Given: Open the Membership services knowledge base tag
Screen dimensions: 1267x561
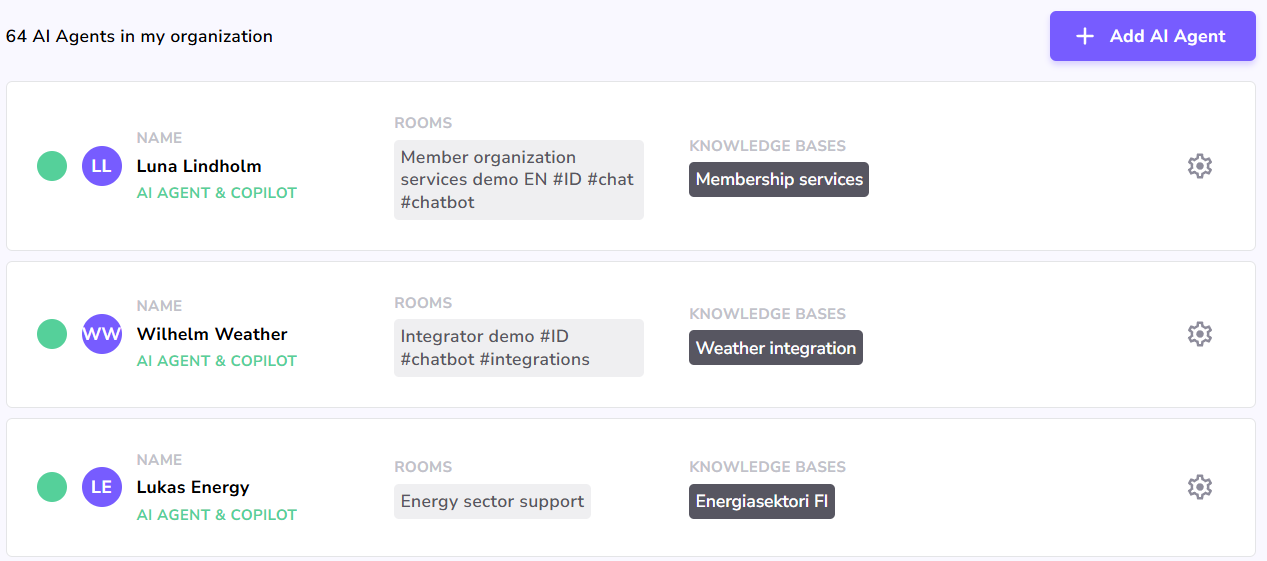Looking at the screenshot, I should tap(778, 180).
